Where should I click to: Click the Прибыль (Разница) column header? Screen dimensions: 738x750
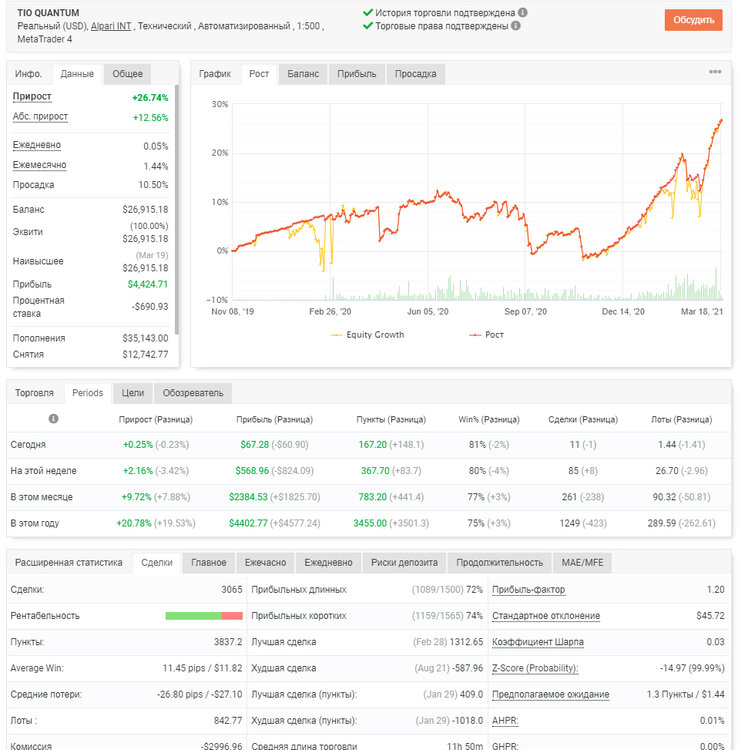(275, 420)
